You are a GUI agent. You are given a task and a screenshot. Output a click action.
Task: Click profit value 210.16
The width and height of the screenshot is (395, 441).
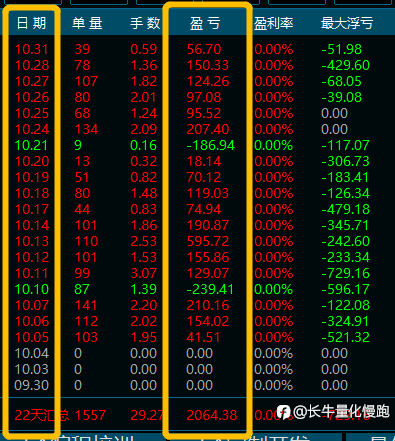tap(208, 305)
